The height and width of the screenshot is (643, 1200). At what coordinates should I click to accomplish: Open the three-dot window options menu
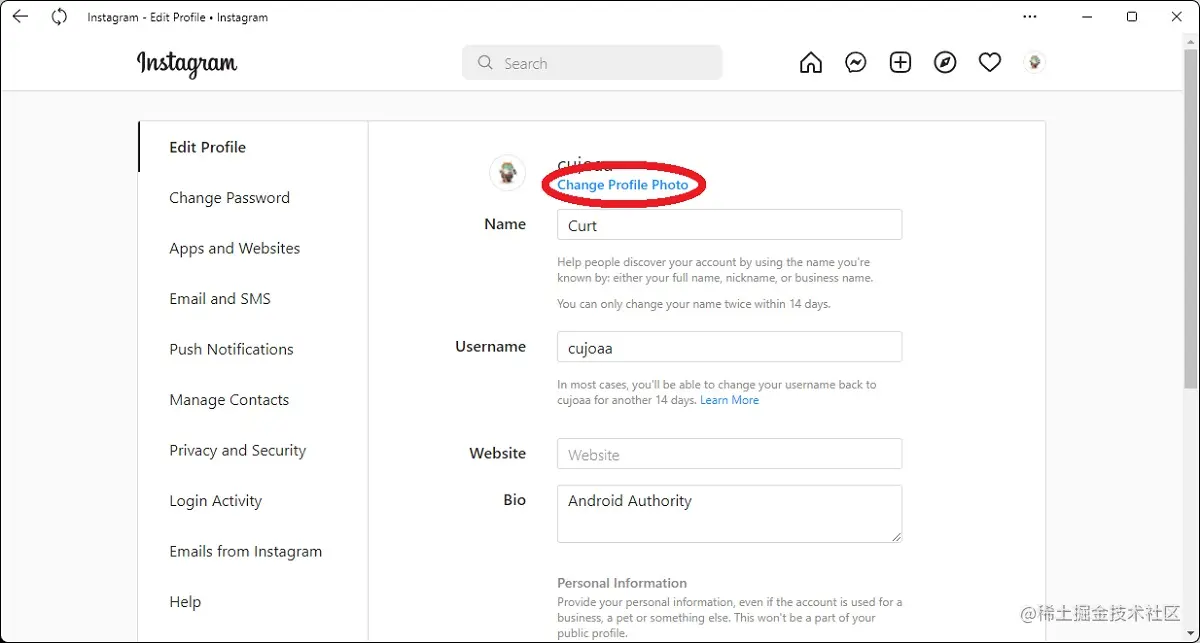(x=1030, y=17)
